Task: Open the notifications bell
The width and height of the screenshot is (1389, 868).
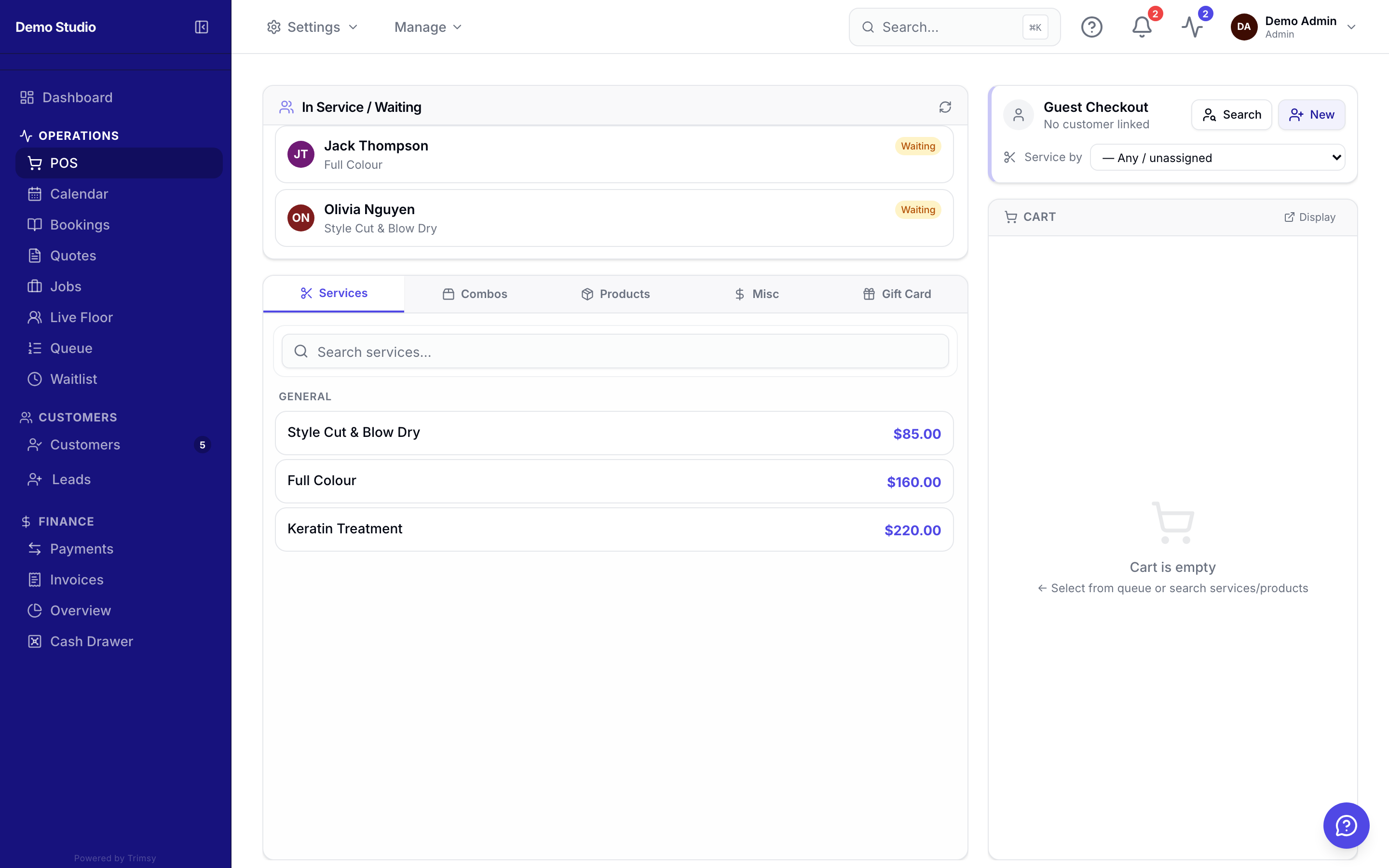Action: pos(1142,27)
